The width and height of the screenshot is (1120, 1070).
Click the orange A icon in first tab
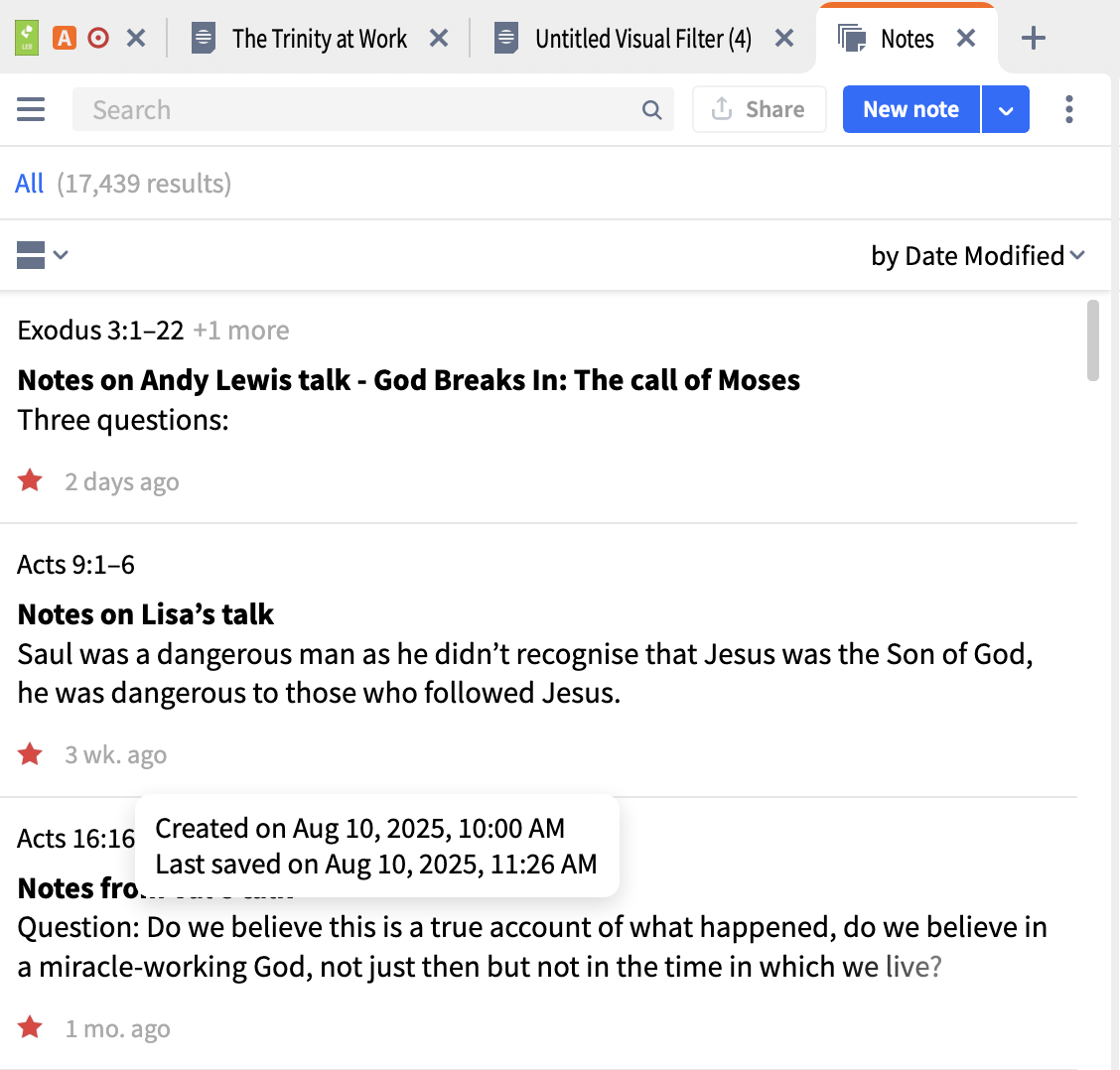pyautogui.click(x=65, y=38)
